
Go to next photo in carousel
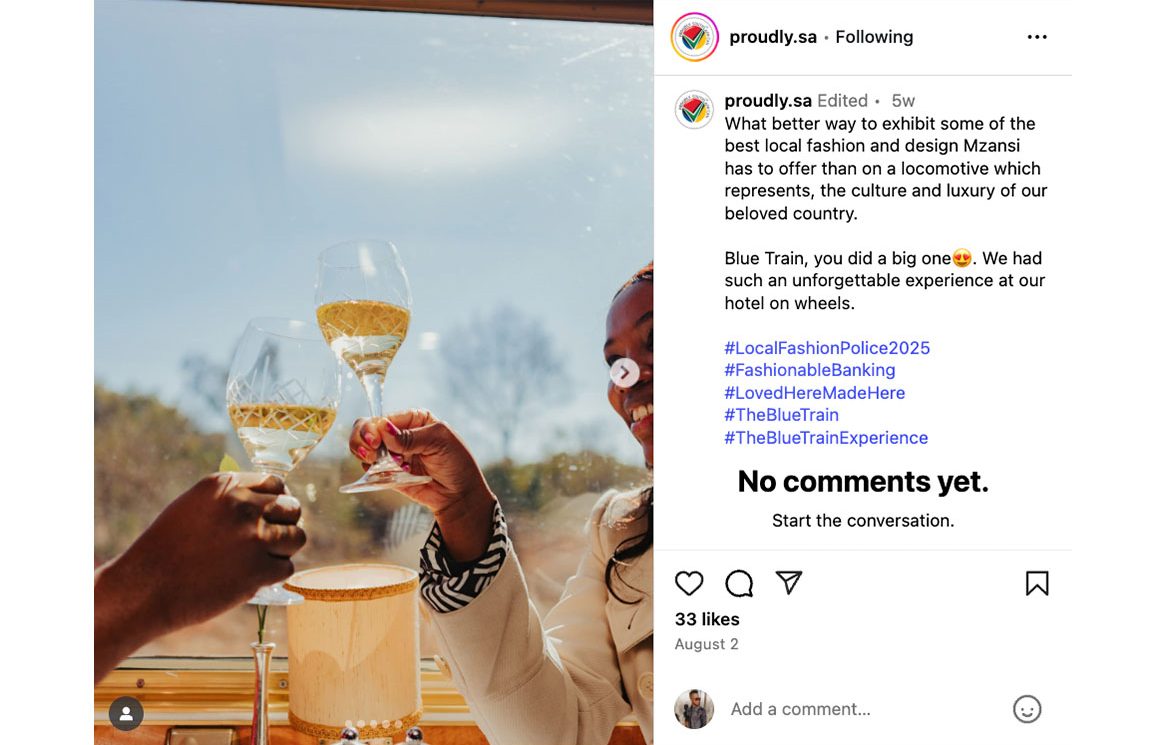pyautogui.click(x=624, y=373)
